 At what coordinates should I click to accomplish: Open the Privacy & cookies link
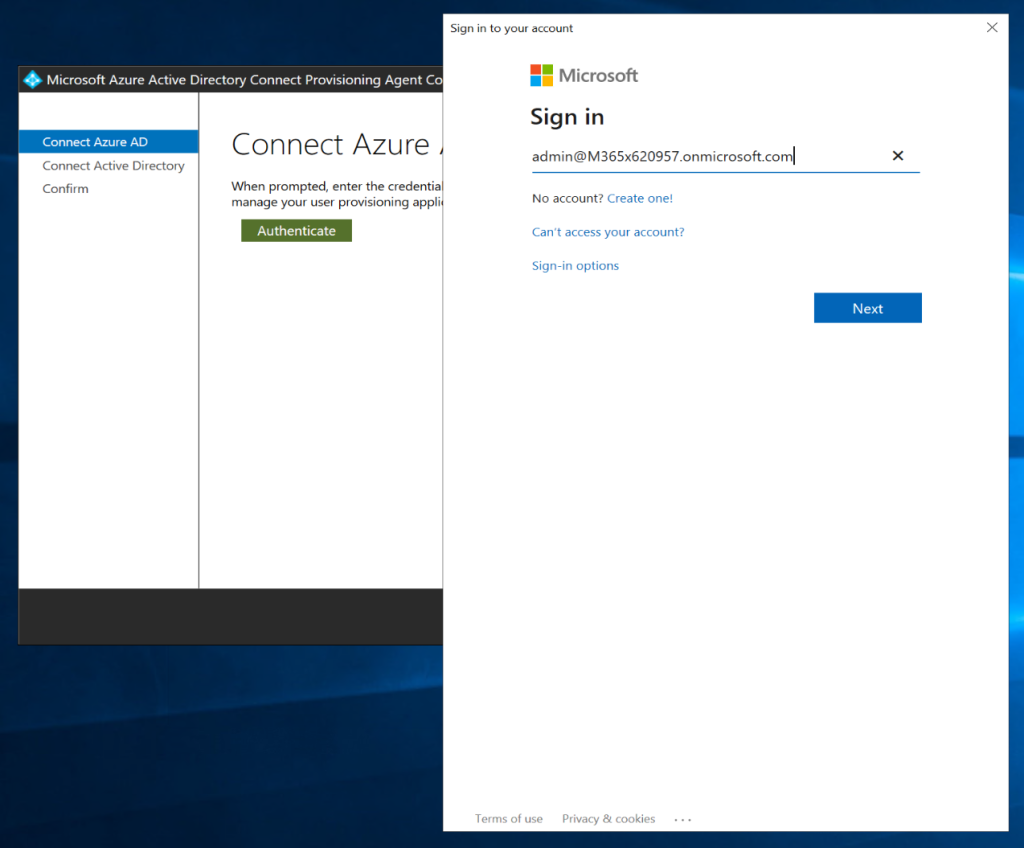(x=608, y=819)
